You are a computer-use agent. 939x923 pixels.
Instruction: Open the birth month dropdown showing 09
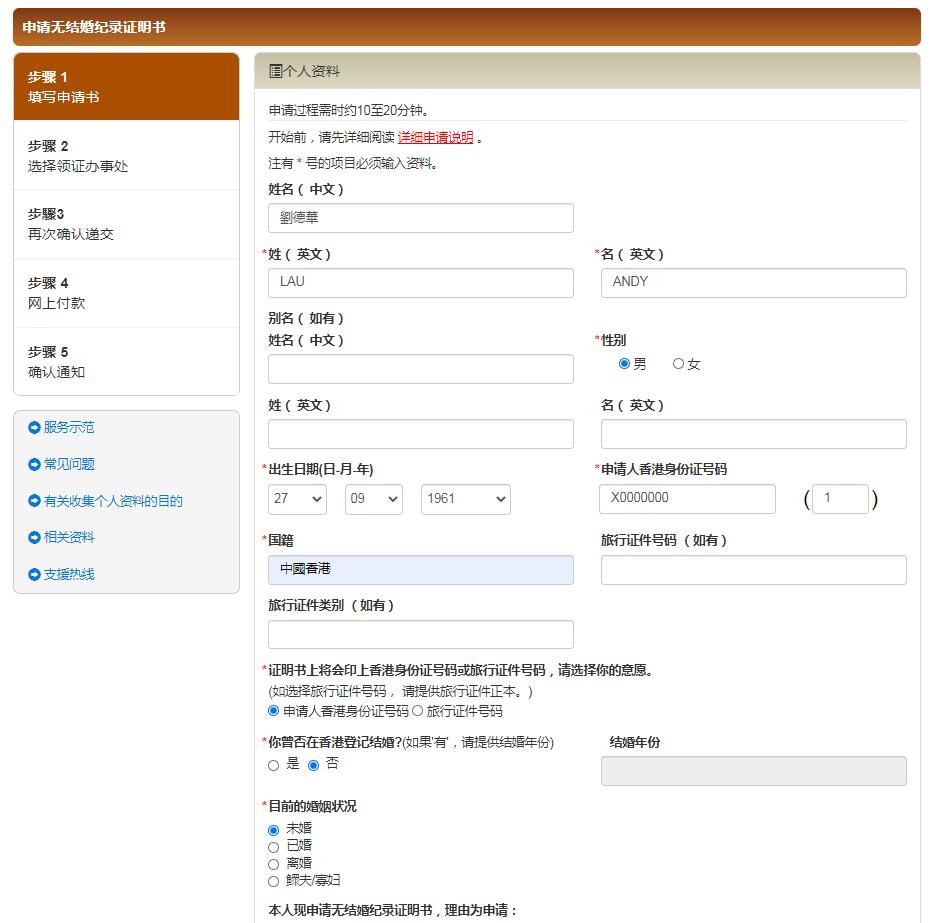pos(373,499)
